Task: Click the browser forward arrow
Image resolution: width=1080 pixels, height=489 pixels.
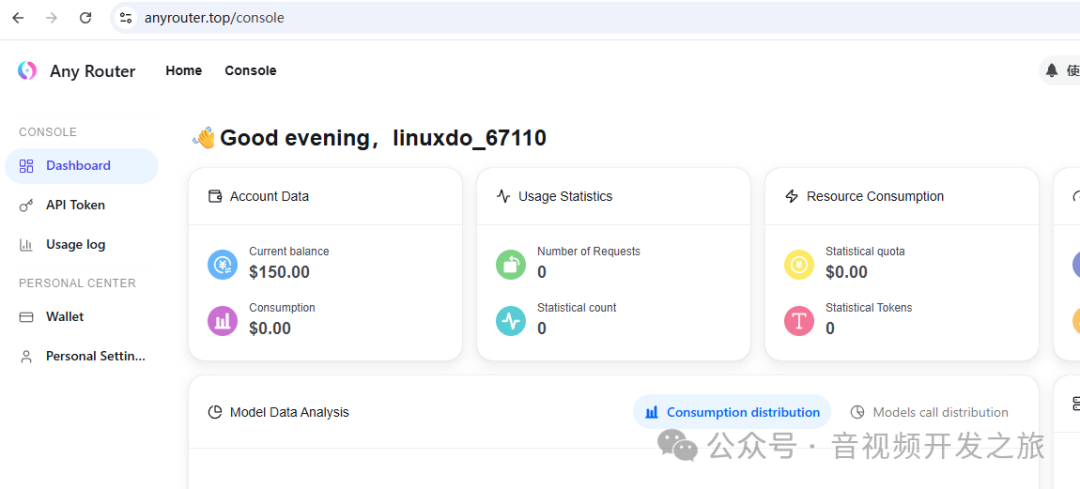Action: point(51,18)
